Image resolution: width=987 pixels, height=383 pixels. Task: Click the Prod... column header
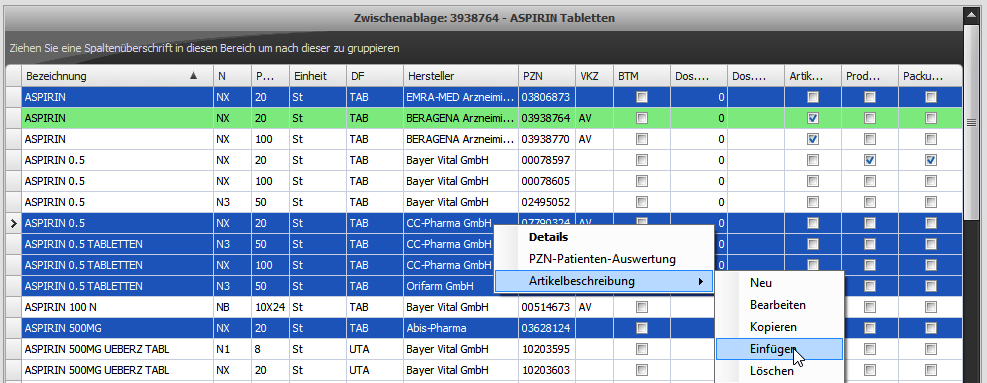(870, 76)
